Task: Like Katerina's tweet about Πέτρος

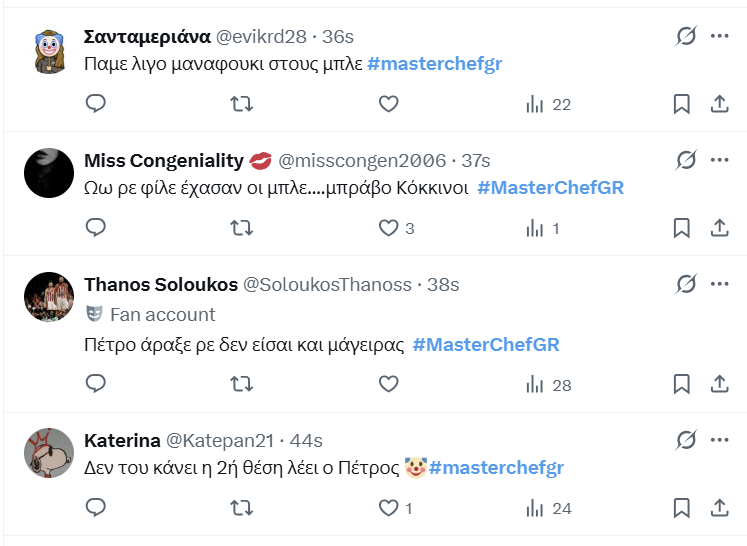Action: coord(388,508)
